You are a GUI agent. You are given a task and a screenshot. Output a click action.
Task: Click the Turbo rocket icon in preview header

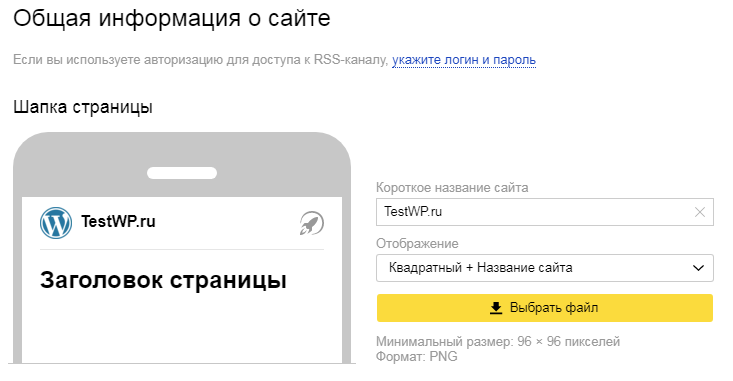(311, 223)
